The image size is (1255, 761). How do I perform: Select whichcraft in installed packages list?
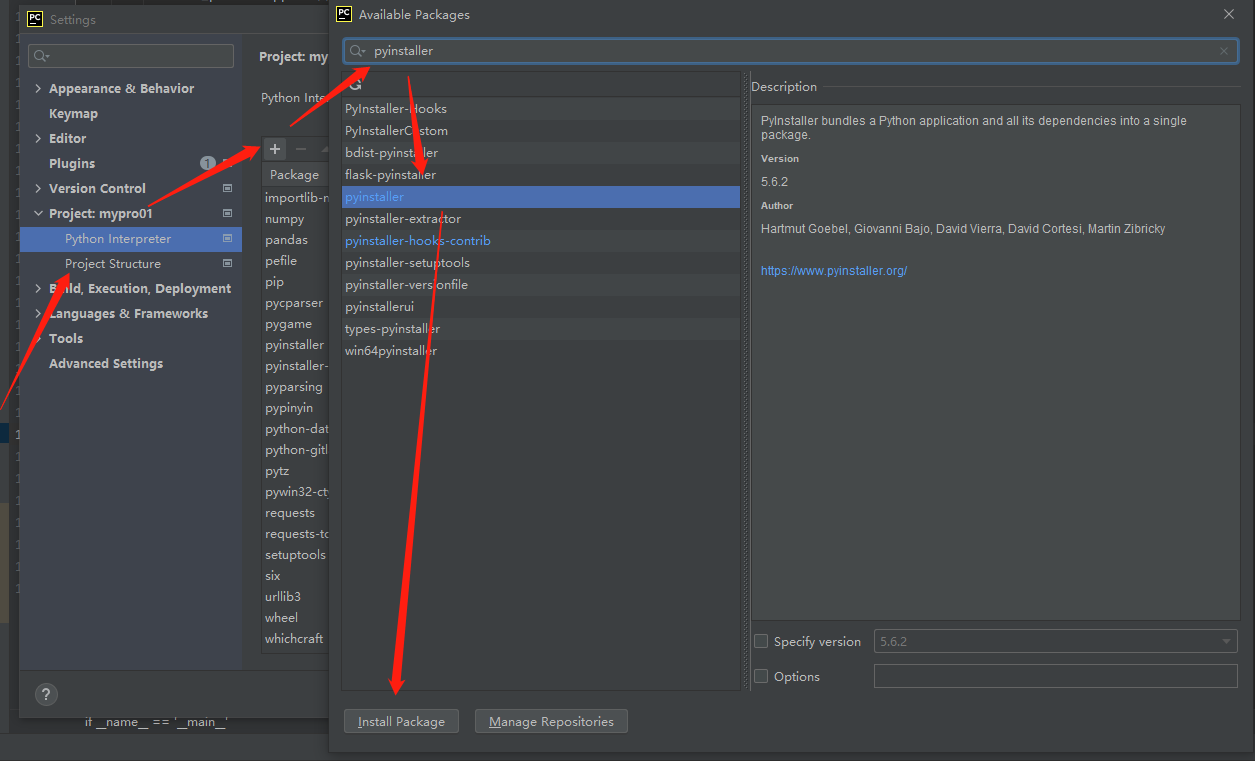pos(295,639)
